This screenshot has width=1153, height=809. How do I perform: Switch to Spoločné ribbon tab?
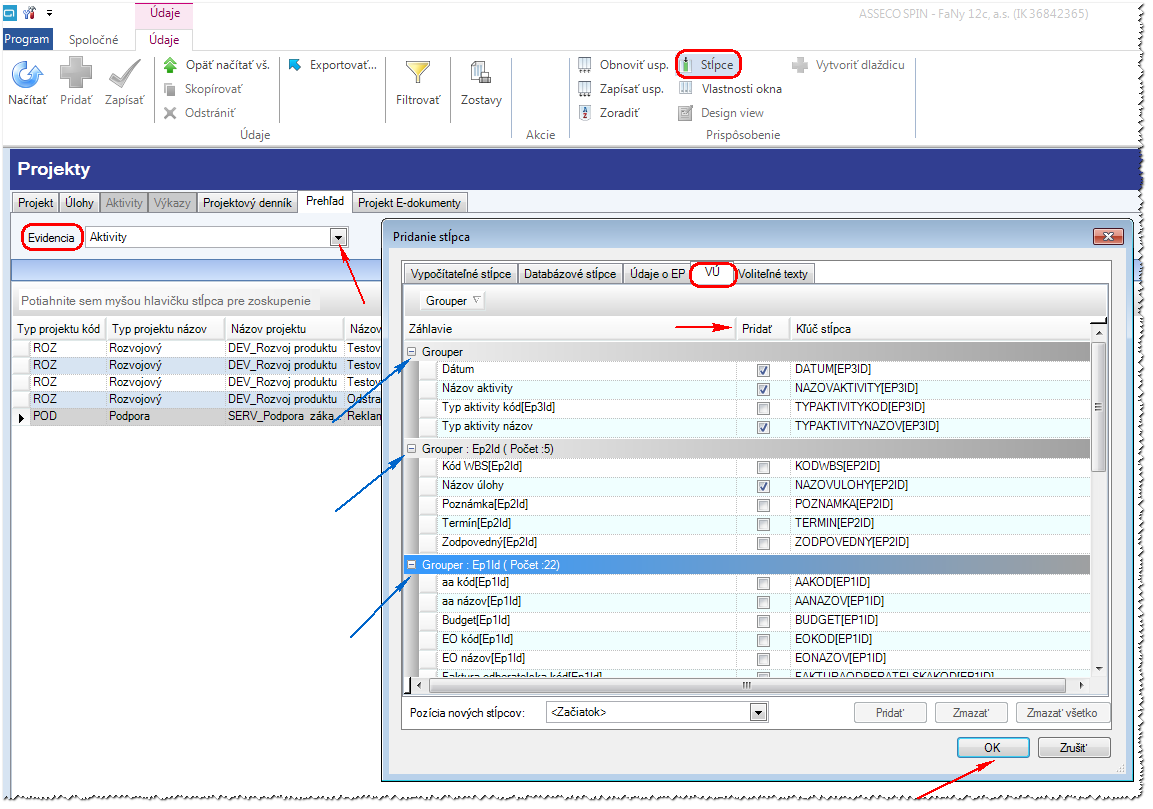click(x=93, y=40)
